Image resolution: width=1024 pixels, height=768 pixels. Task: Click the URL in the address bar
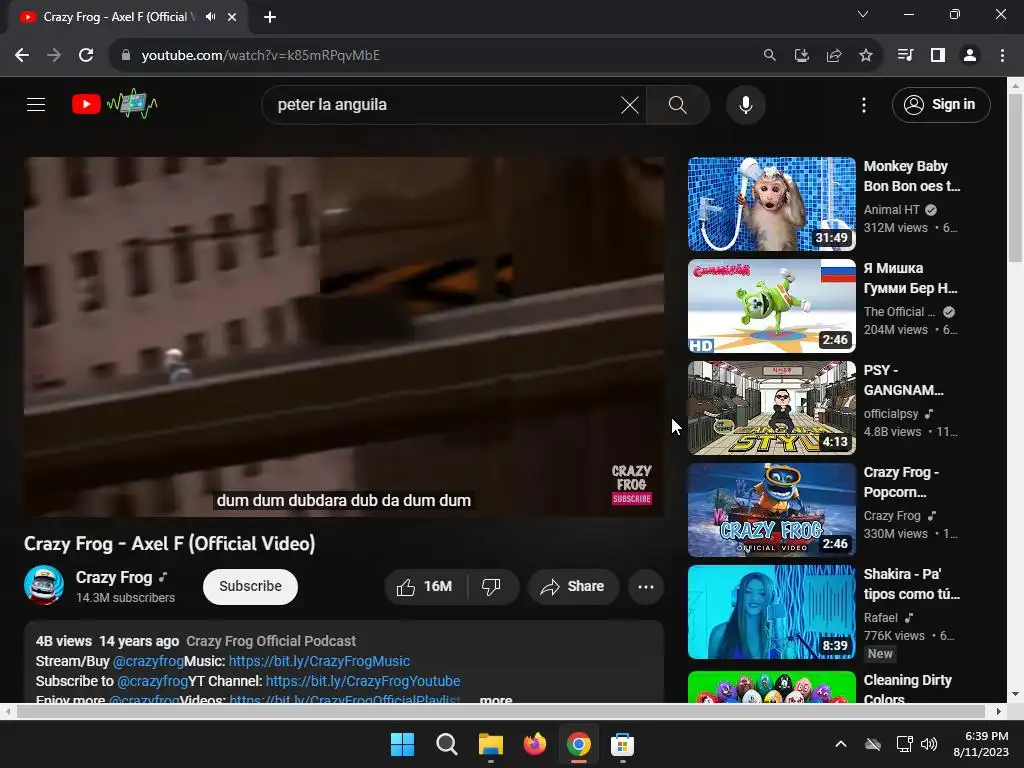[261, 55]
